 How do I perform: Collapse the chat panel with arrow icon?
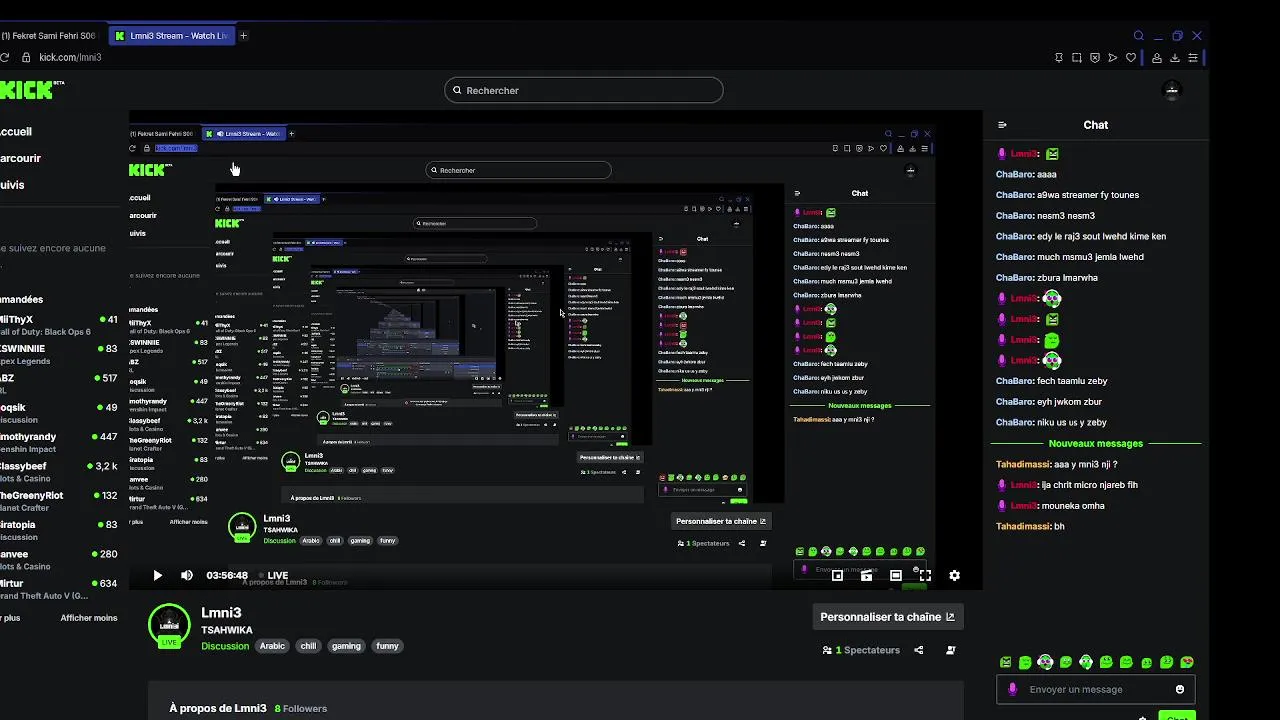point(1002,125)
